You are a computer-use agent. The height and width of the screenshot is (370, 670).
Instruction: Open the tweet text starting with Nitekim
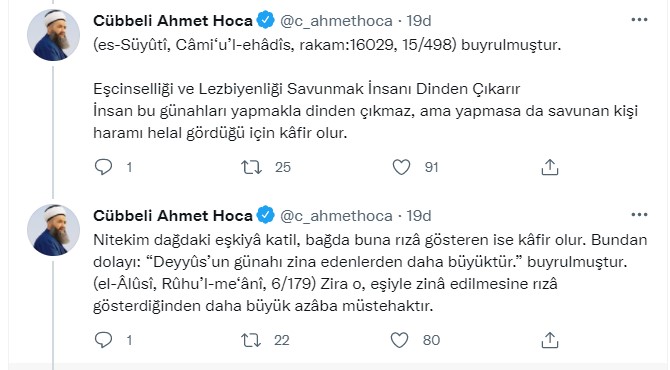(x=370, y=273)
